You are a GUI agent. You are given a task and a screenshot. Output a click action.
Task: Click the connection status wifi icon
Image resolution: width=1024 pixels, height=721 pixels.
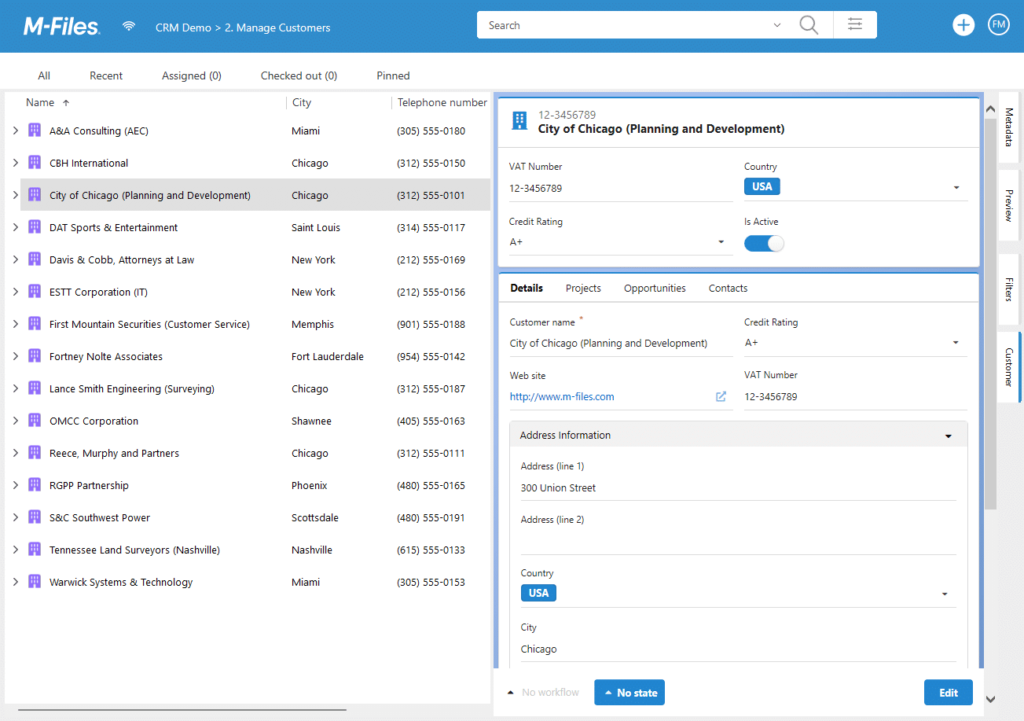[129, 26]
